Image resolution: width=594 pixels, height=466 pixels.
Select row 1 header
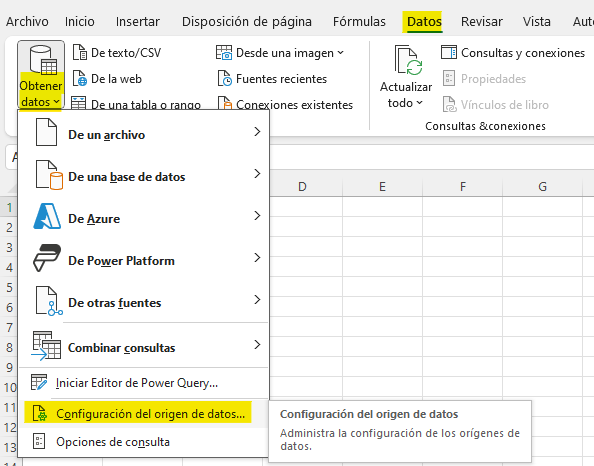coord(9,208)
